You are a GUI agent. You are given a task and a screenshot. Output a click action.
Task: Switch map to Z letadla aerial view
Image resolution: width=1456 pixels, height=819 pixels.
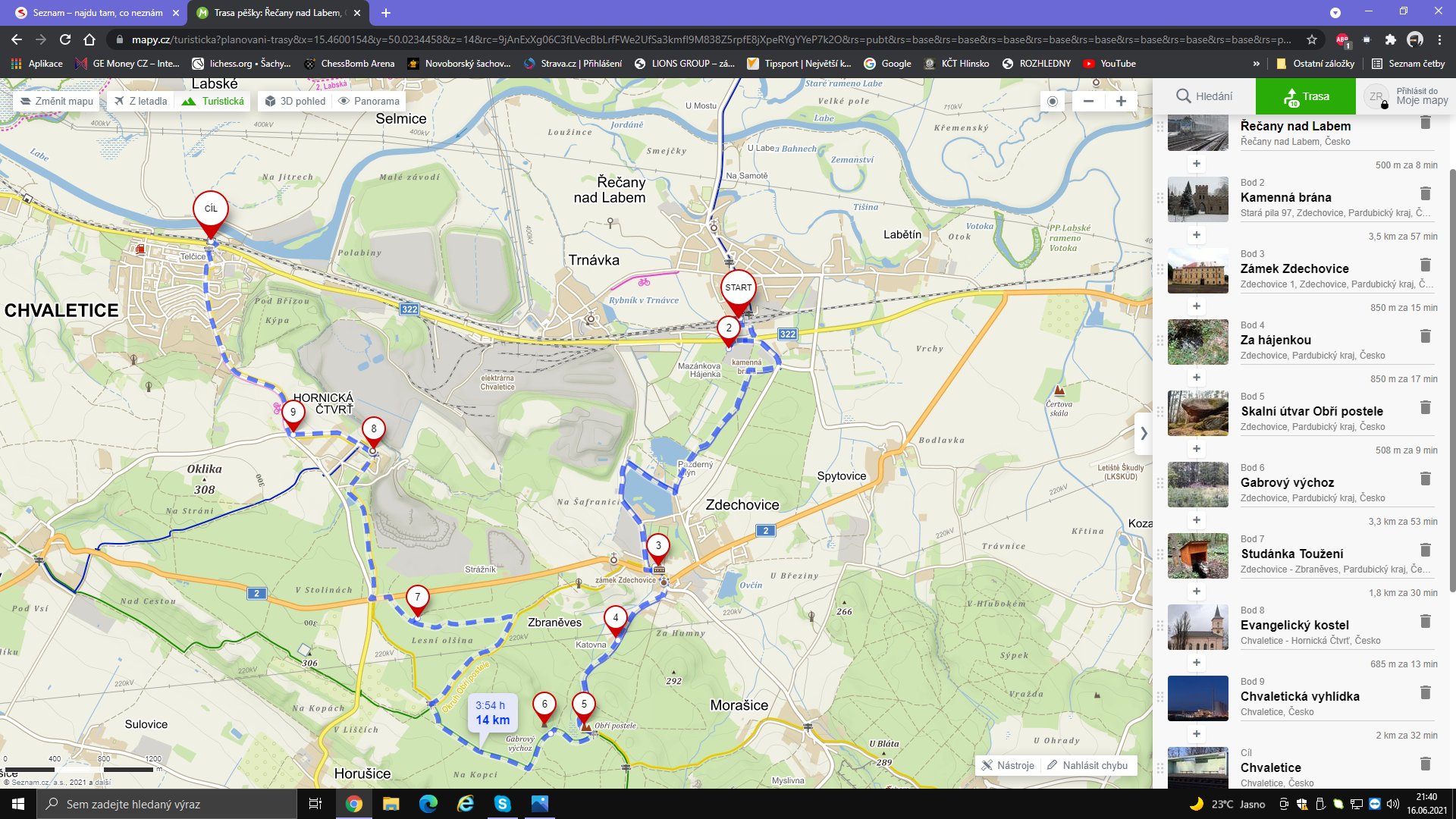(141, 101)
